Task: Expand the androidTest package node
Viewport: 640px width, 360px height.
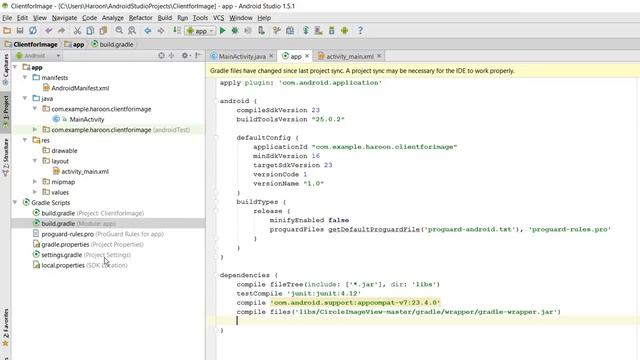Action: click(x=35, y=129)
